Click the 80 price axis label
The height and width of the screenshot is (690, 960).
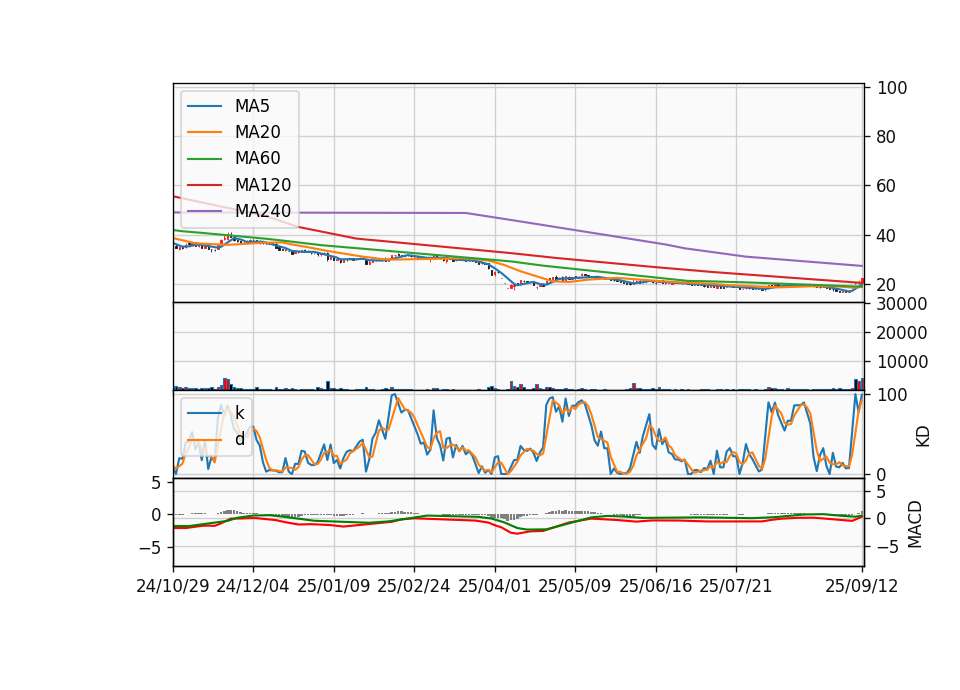887,137
